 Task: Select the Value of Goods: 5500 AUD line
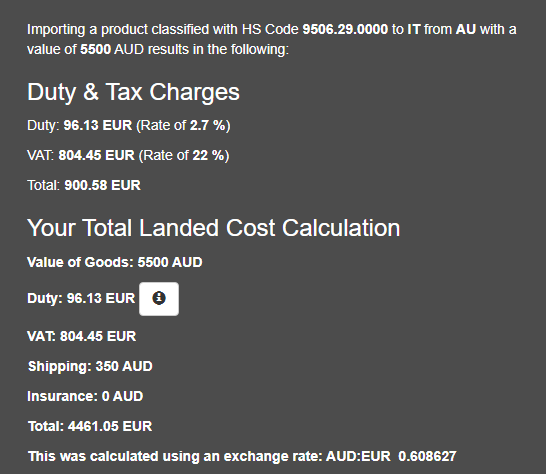pos(115,262)
